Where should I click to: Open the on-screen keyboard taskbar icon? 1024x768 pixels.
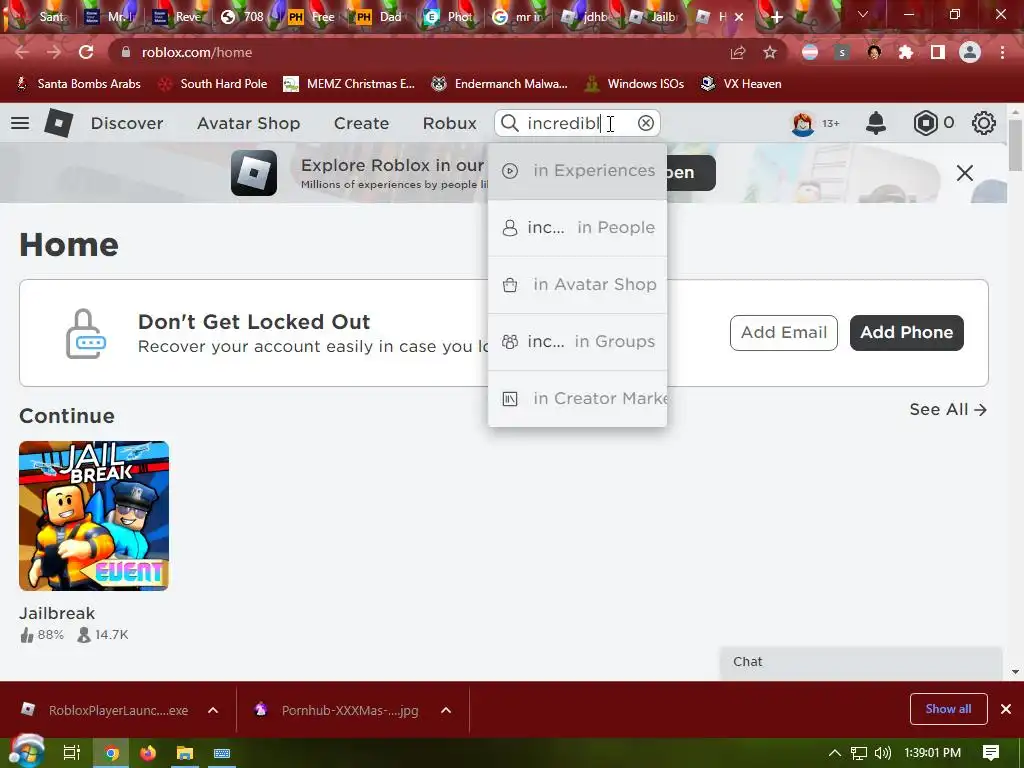222,753
